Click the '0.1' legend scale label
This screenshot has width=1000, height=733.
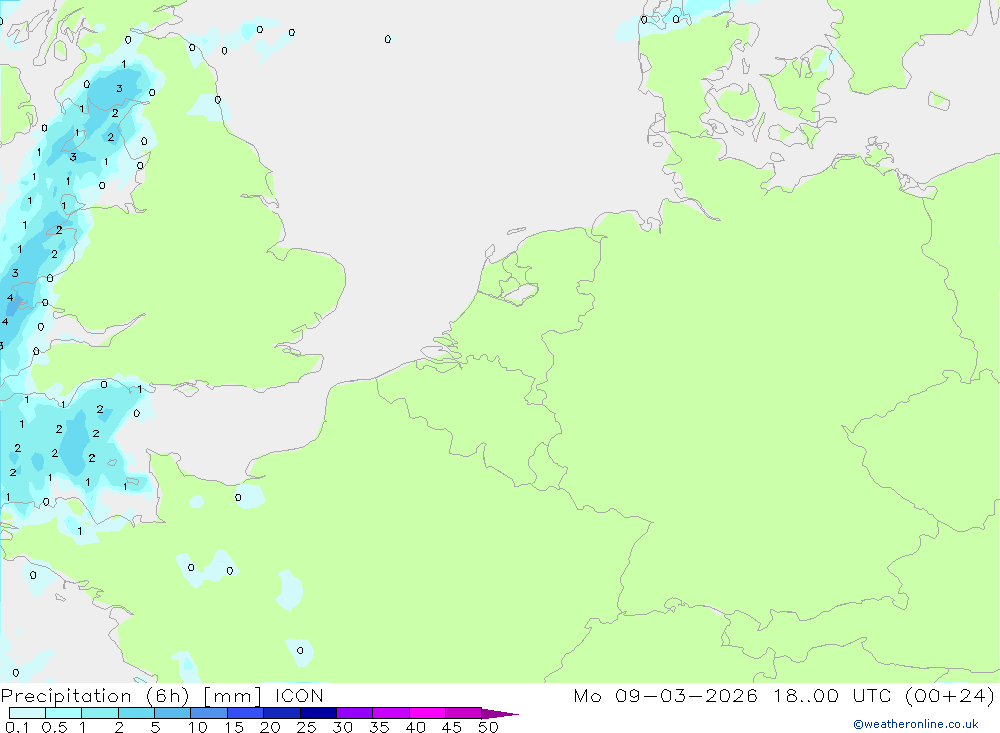click(x=17, y=727)
